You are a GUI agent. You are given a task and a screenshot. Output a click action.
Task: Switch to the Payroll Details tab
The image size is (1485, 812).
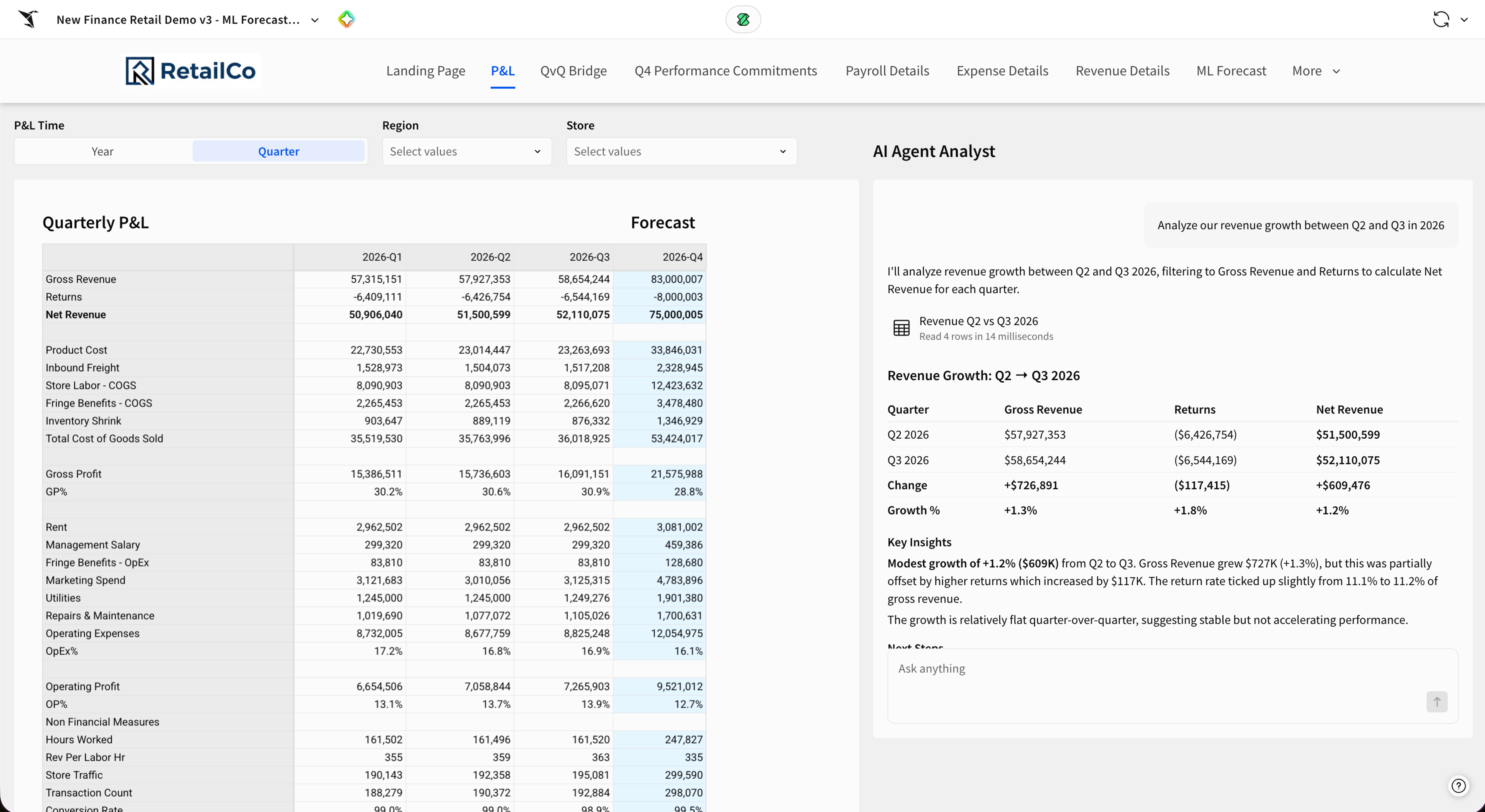[x=887, y=71]
